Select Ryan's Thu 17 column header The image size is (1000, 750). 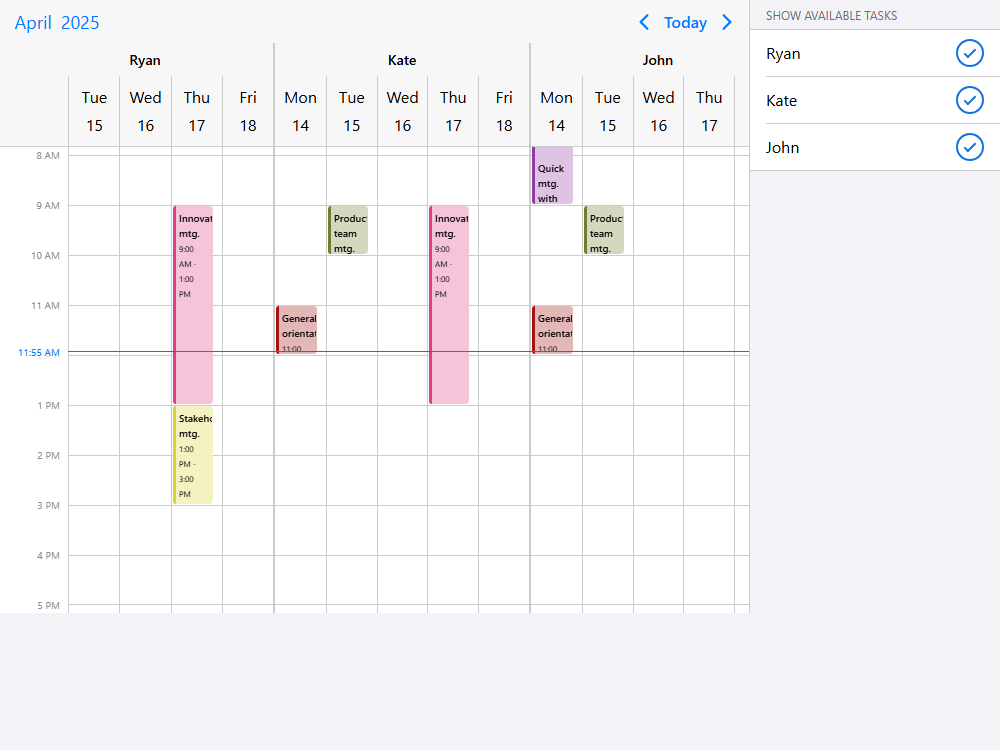pos(196,112)
